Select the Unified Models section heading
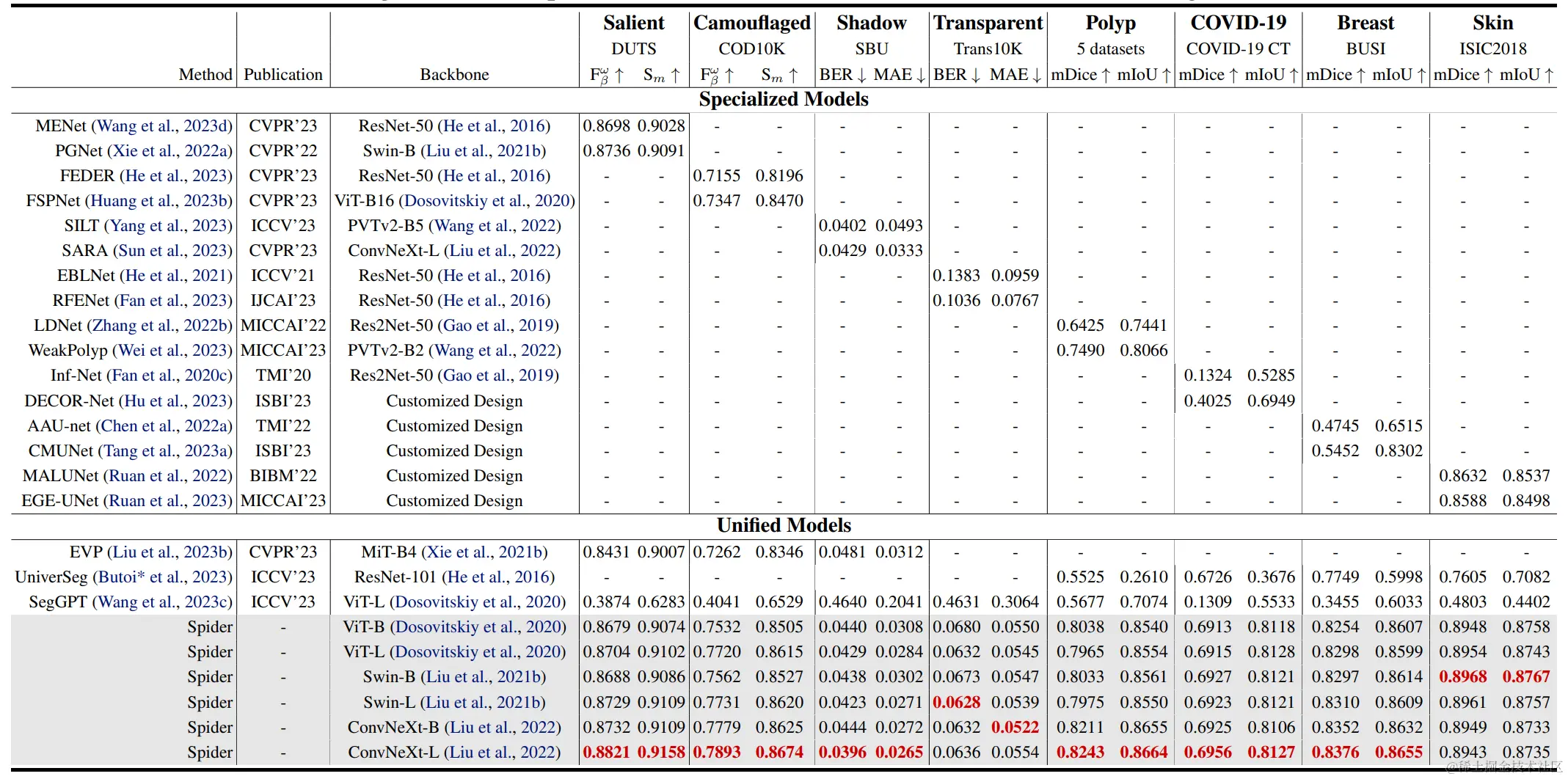 tap(784, 526)
